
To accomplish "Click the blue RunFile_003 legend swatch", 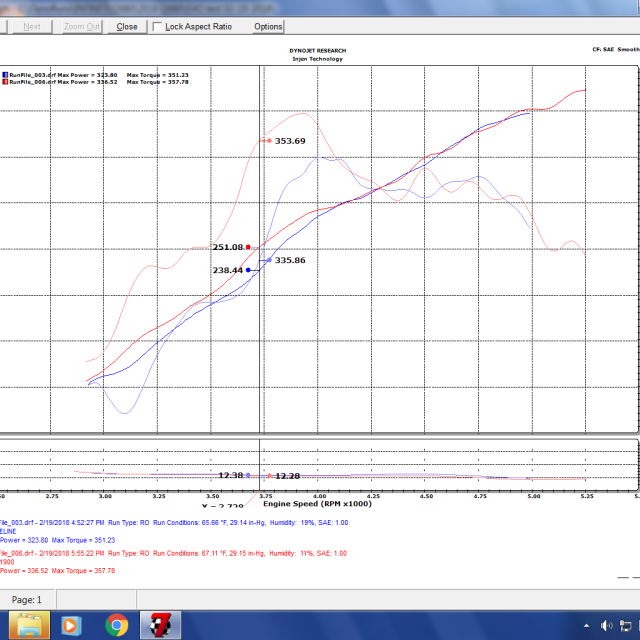I will (x=4, y=75).
